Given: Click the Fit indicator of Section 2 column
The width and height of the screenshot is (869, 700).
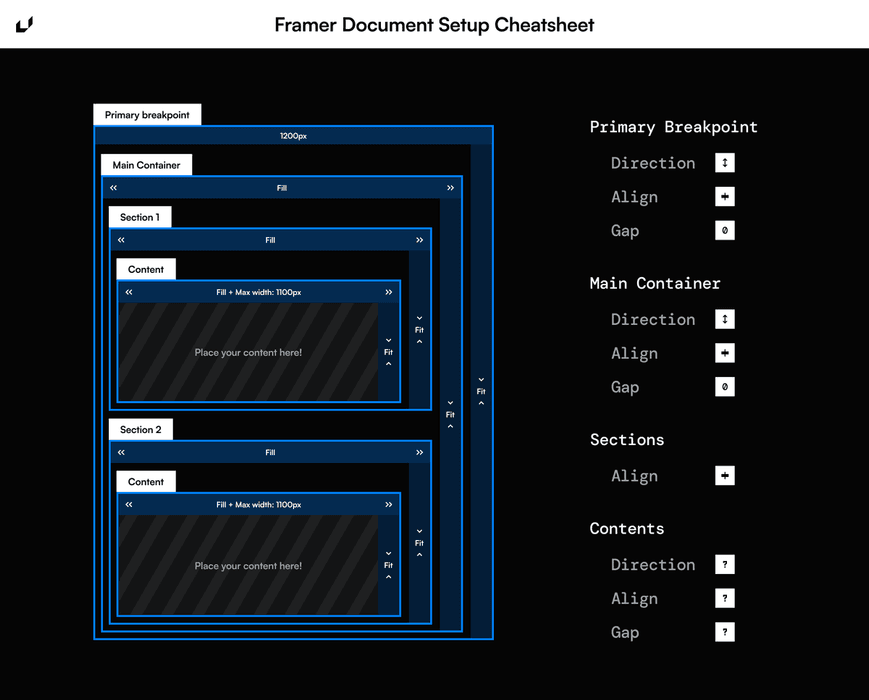Looking at the screenshot, I should pyautogui.click(x=419, y=543).
